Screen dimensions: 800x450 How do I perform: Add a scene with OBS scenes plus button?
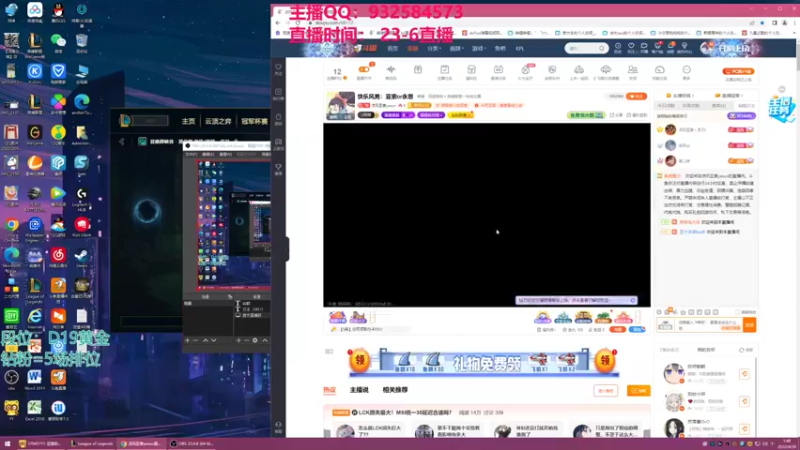click(x=187, y=340)
